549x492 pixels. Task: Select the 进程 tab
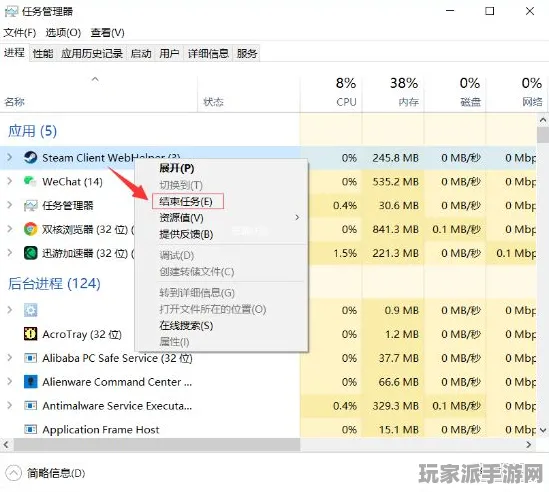click(x=14, y=53)
